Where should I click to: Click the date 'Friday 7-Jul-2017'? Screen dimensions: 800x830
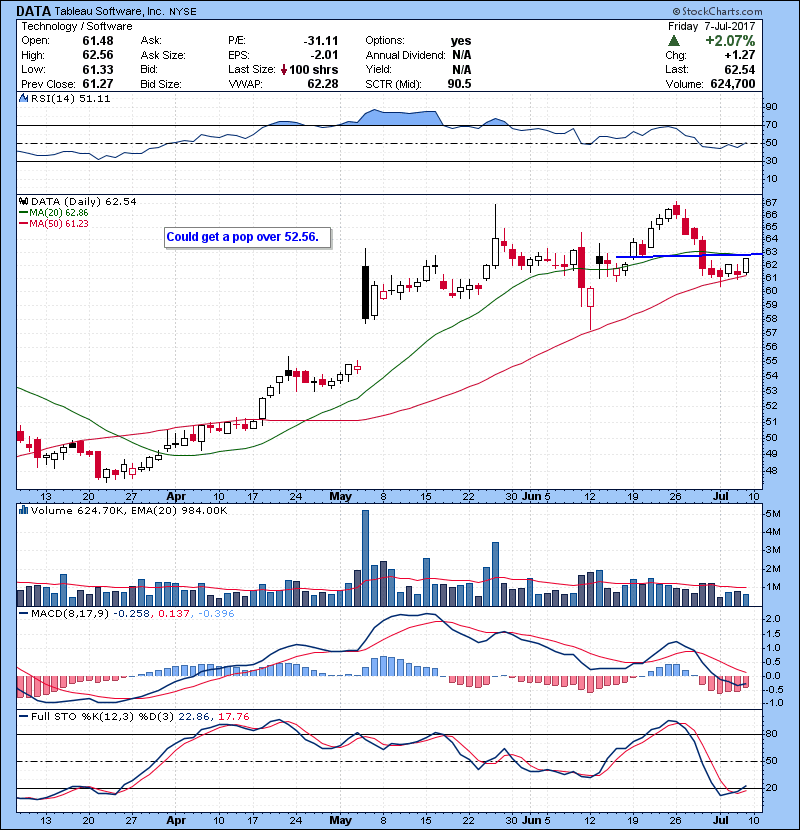(712, 26)
